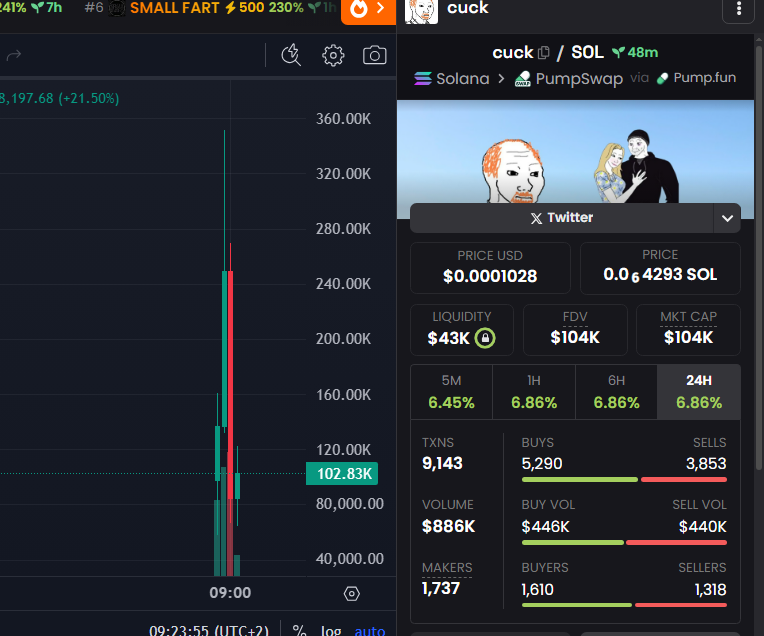Open the three-dot options menu
Screen dimensions: 764x636
[739, 9]
